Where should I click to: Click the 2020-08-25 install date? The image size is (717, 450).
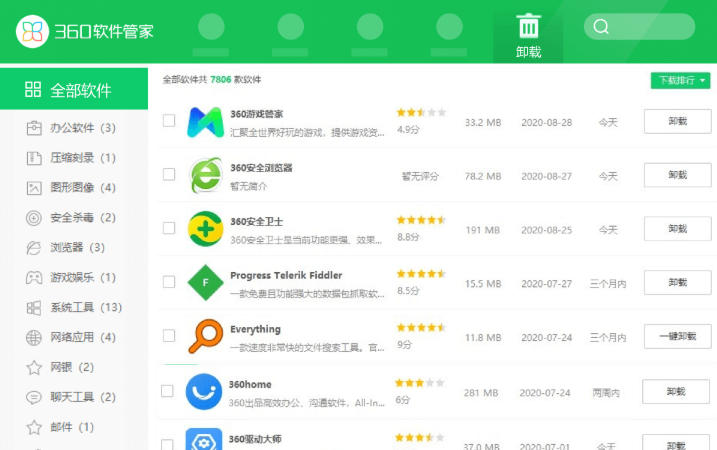[x=546, y=230]
